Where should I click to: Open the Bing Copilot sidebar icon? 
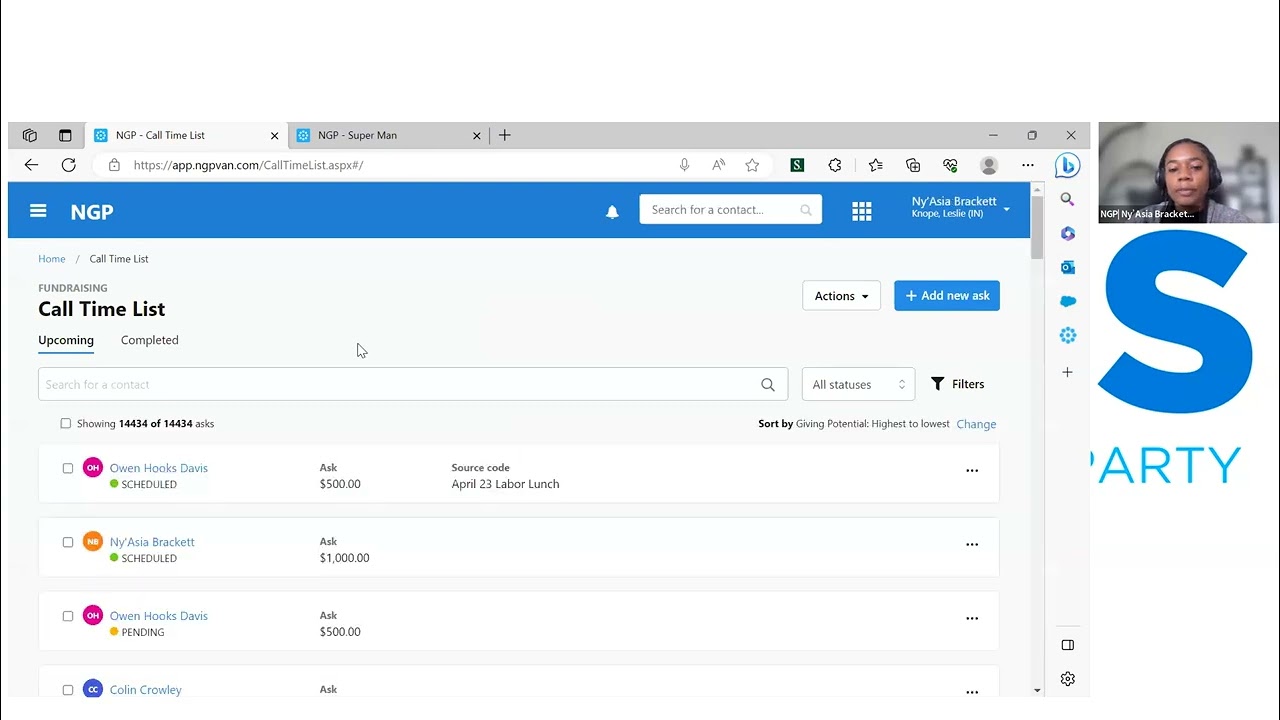[1068, 165]
